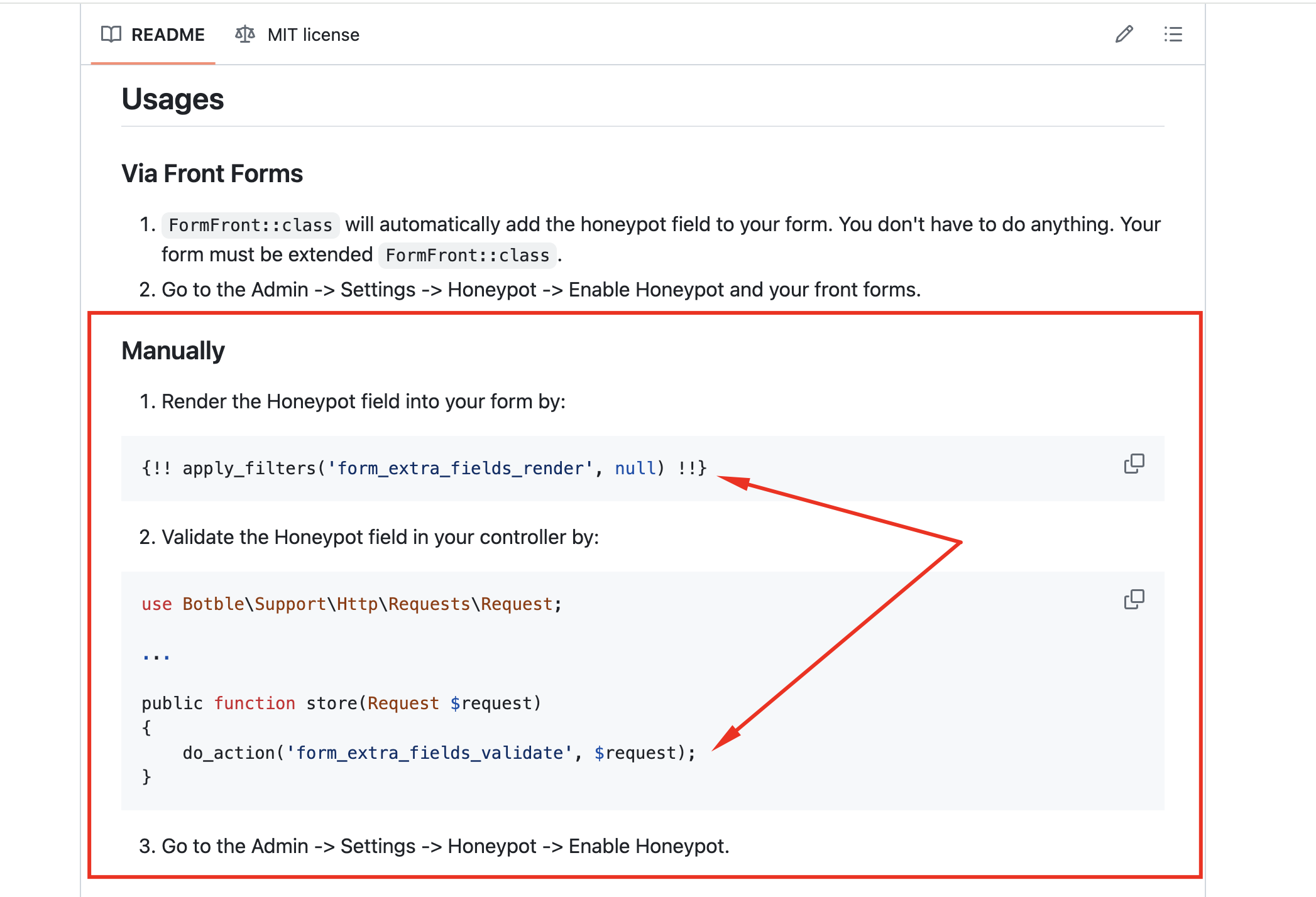
Task: Click the pencil edit file icon
Action: click(1124, 34)
